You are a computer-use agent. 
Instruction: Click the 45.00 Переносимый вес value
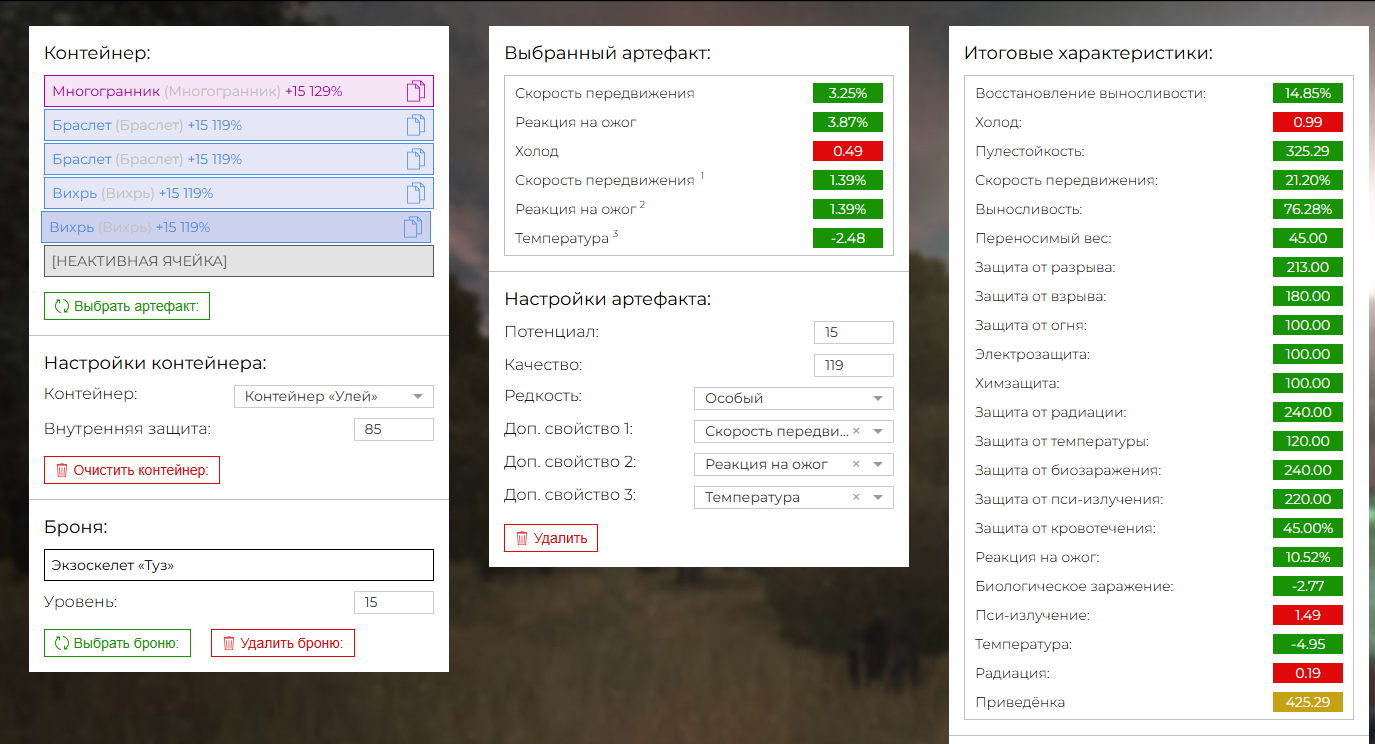(1308, 238)
